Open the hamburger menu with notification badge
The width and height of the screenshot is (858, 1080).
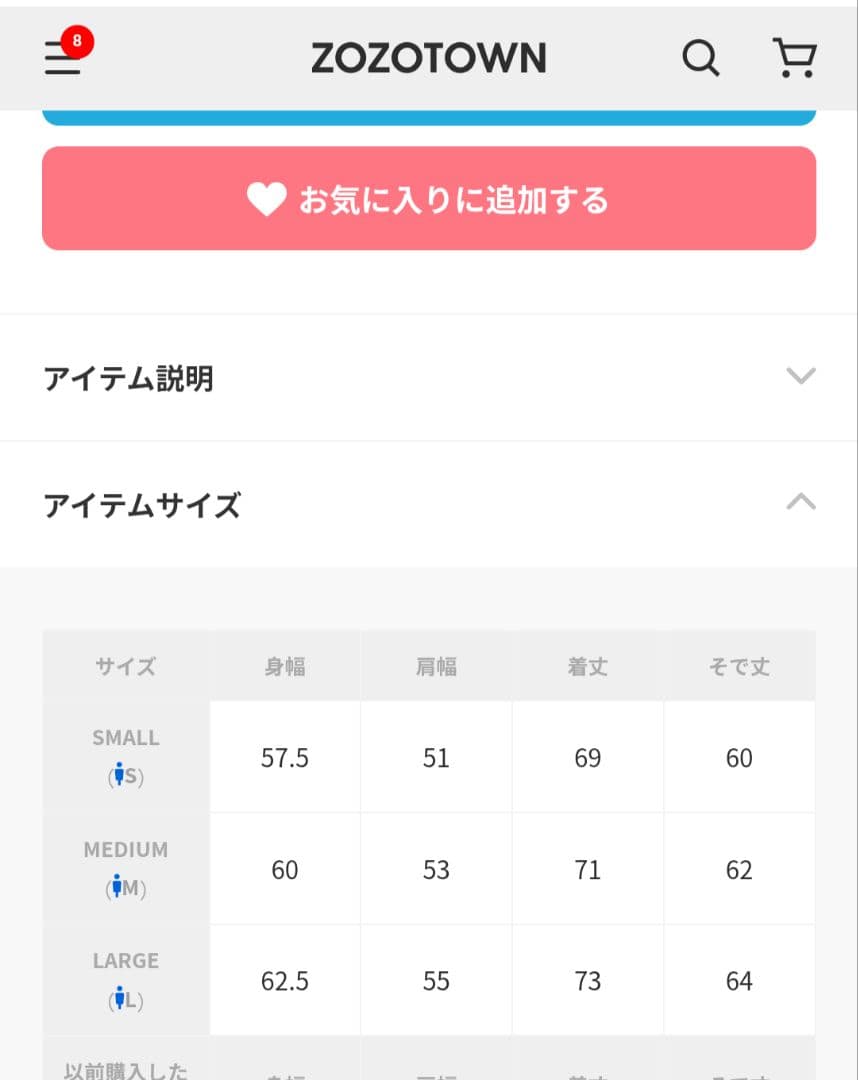pyautogui.click(x=62, y=61)
